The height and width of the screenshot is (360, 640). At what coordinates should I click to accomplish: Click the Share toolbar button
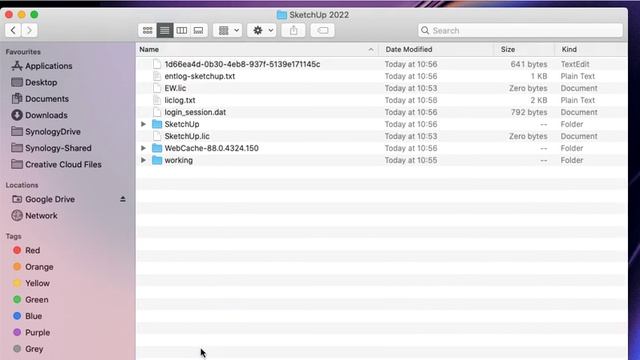293,30
